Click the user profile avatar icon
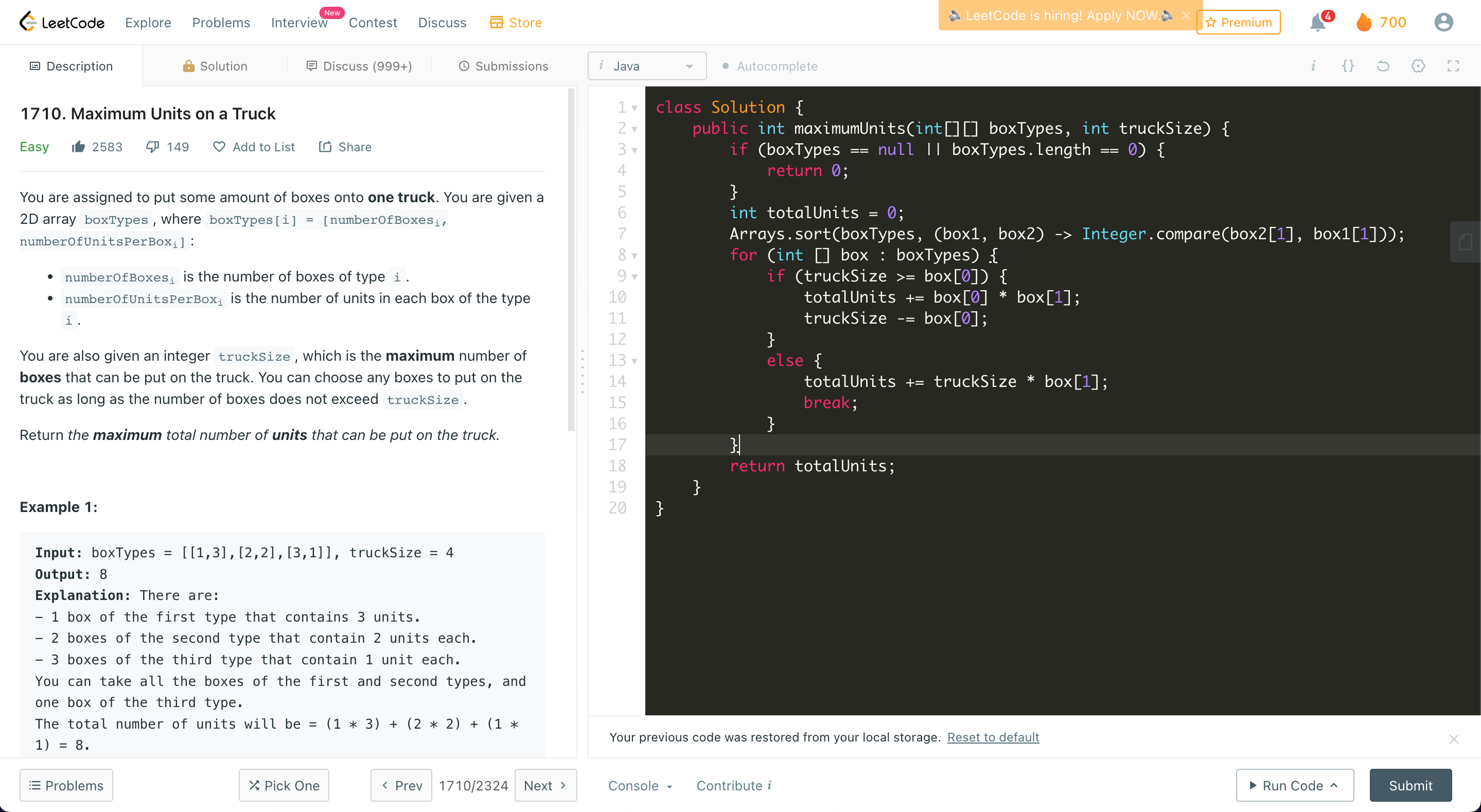The image size is (1481, 812). (x=1443, y=23)
